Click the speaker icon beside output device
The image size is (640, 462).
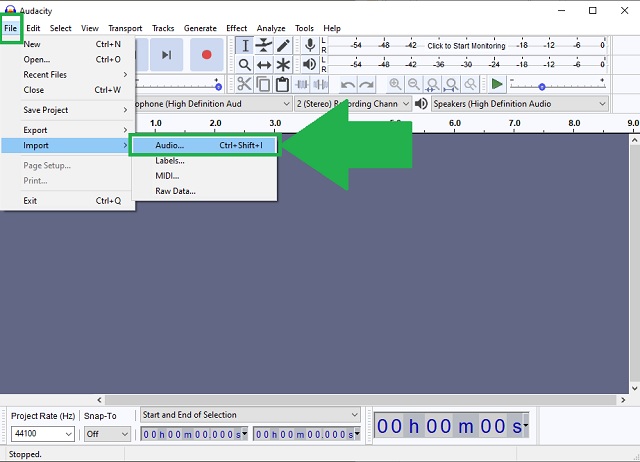[421, 104]
